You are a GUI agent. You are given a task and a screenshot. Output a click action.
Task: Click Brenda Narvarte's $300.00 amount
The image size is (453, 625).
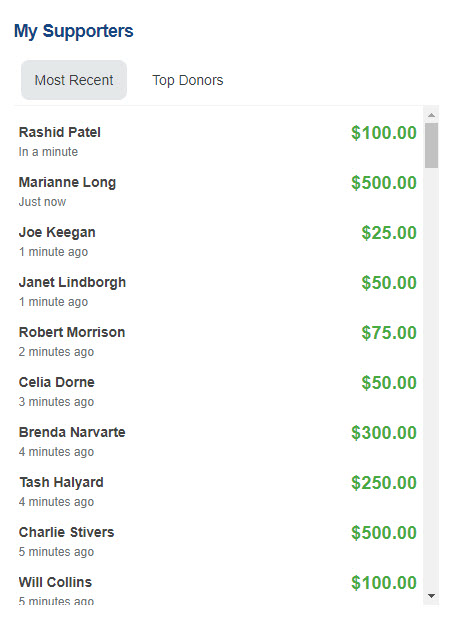(x=384, y=433)
